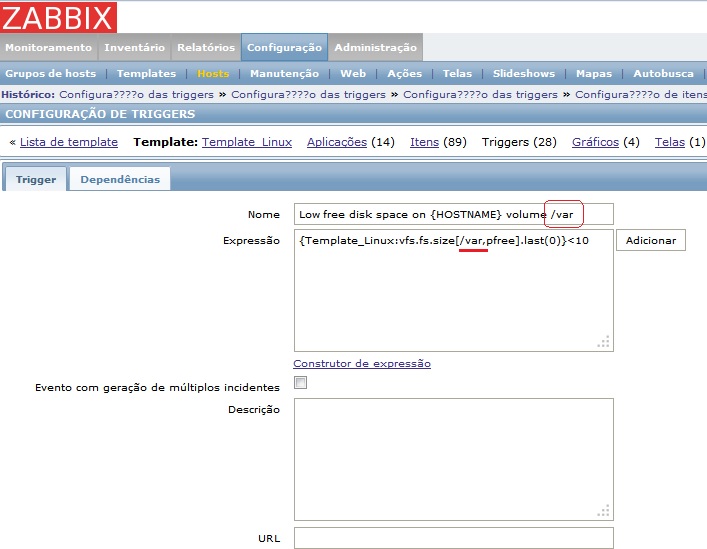Open the Hosts submenu item
The image size is (707, 549).
(213, 73)
